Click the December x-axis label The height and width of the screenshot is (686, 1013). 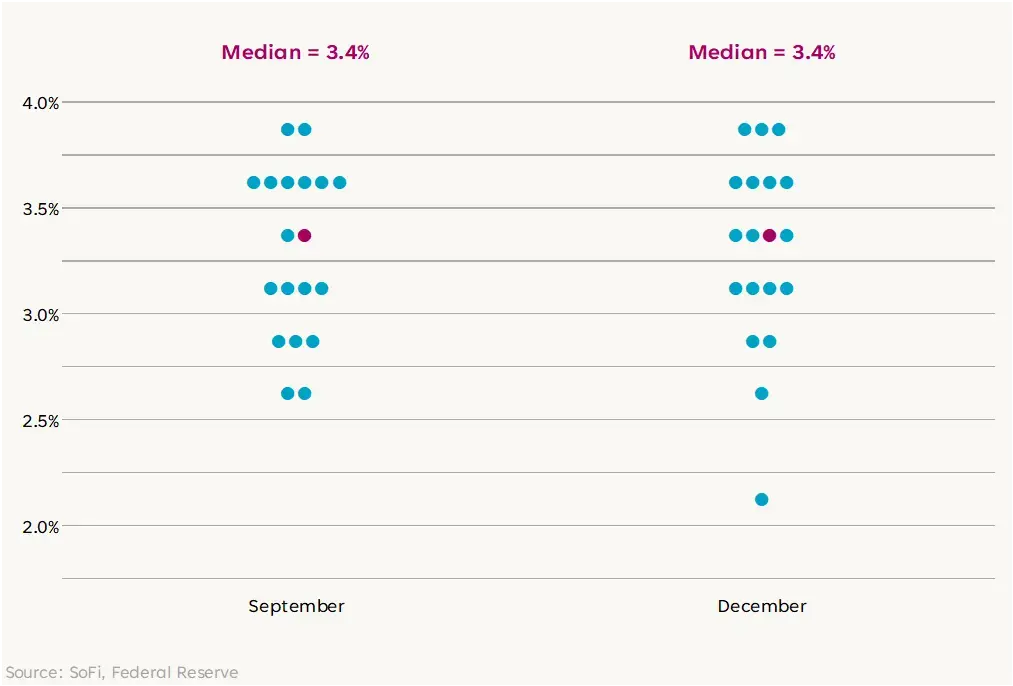point(761,606)
